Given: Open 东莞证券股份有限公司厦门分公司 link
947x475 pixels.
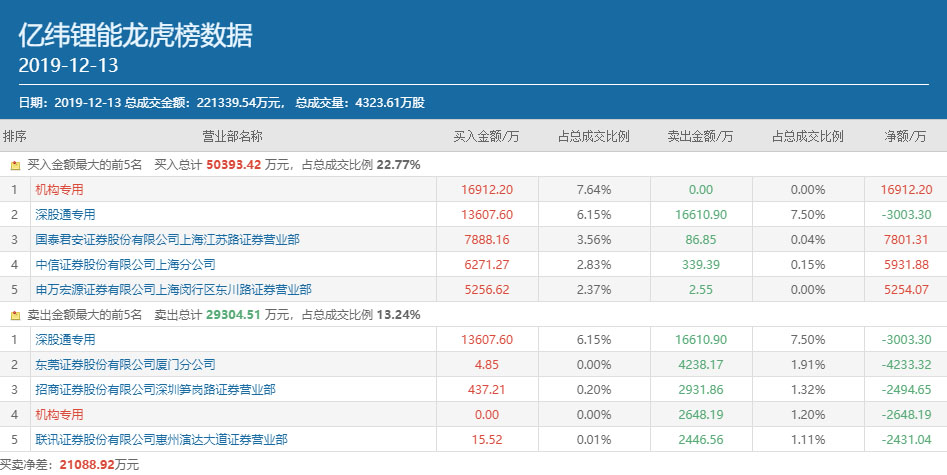Looking at the screenshot, I should (x=125, y=365).
